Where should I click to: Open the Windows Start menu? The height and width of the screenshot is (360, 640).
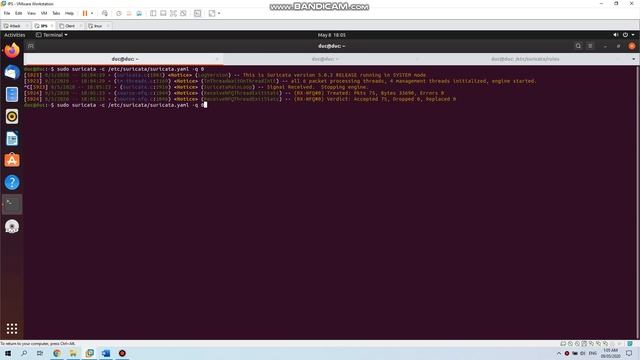[x=8, y=353]
